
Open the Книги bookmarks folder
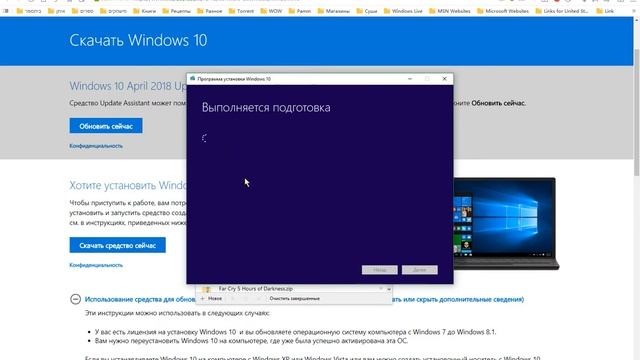(x=144, y=11)
